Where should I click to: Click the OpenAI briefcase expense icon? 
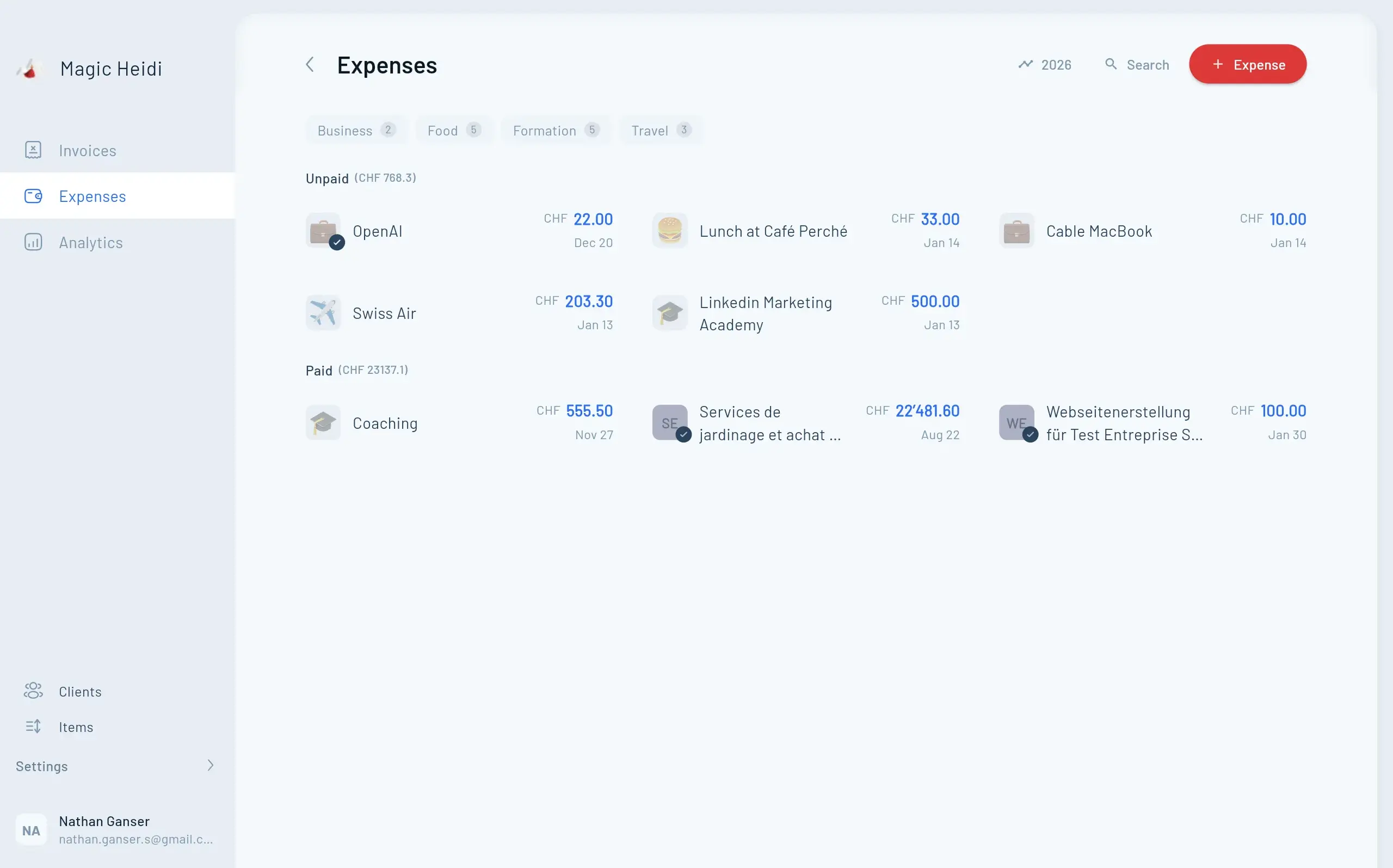tap(324, 230)
